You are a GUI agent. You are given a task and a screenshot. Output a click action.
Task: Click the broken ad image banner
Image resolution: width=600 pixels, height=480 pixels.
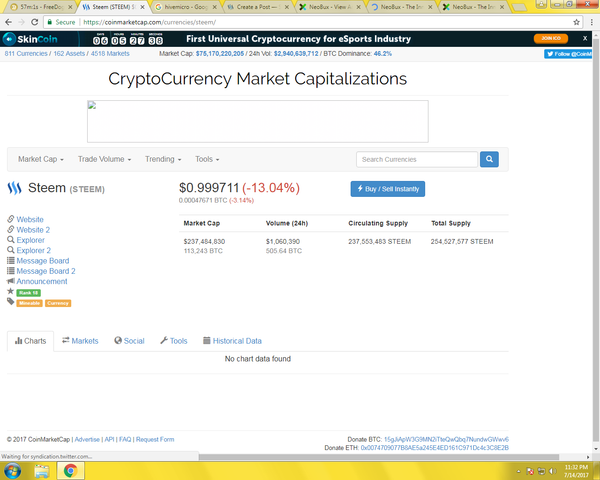click(x=258, y=121)
